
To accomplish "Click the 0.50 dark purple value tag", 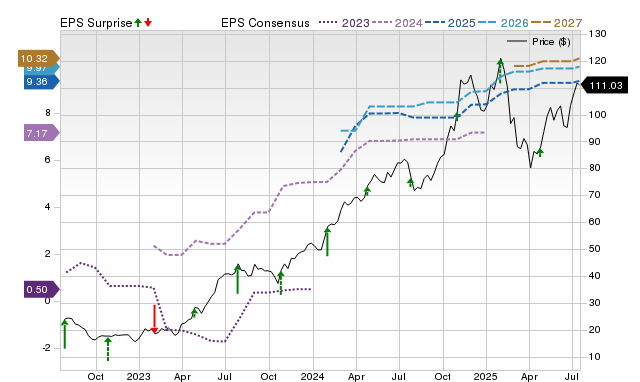I will point(42,289).
